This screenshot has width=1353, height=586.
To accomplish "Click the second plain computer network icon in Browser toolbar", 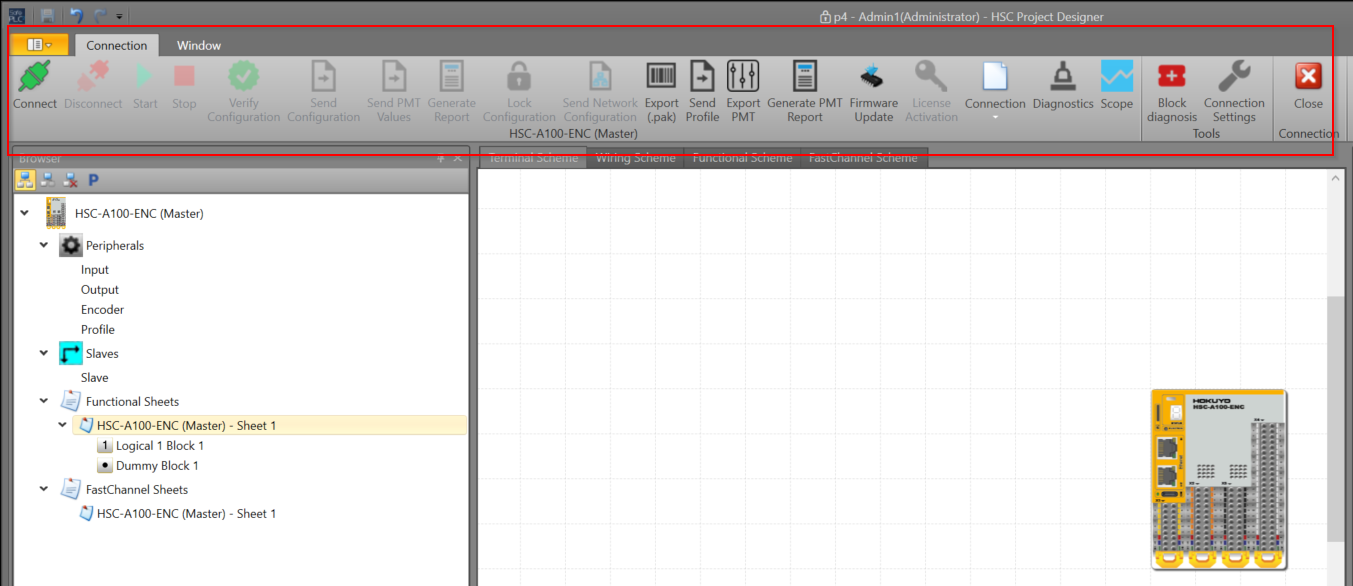I will click(48, 180).
